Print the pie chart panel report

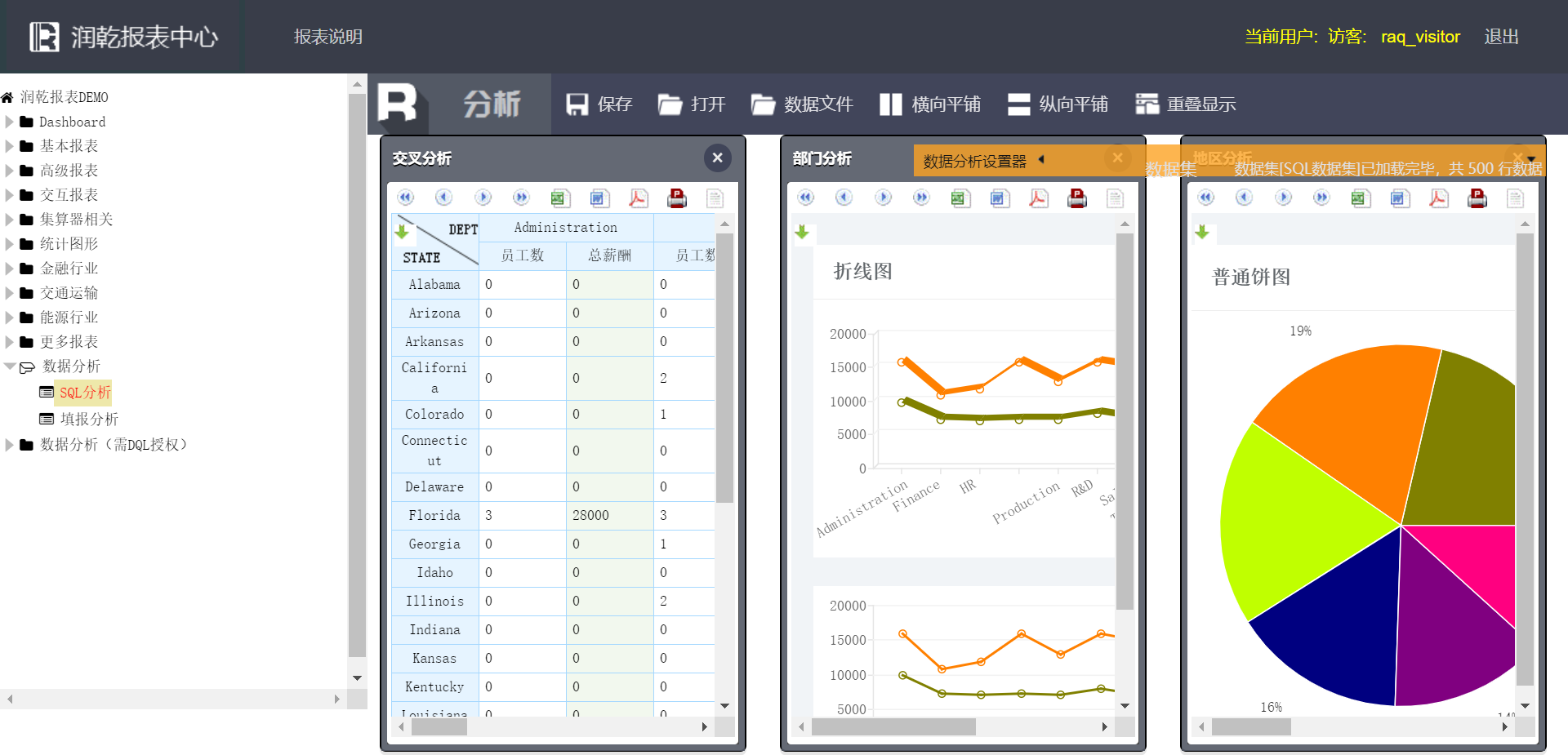point(1477,198)
